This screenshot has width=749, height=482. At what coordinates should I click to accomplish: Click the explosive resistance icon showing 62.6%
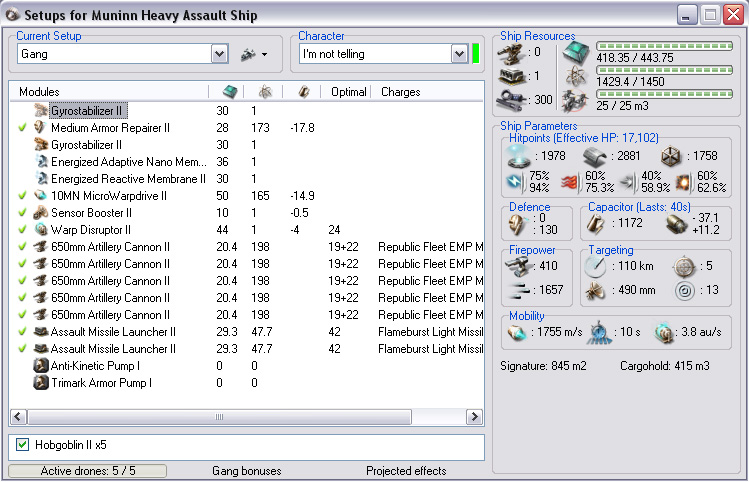click(x=684, y=182)
